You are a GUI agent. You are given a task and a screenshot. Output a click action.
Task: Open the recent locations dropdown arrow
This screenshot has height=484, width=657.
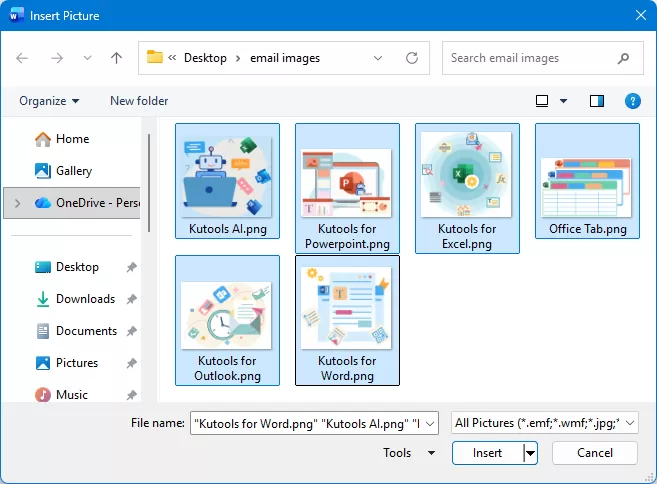87,58
